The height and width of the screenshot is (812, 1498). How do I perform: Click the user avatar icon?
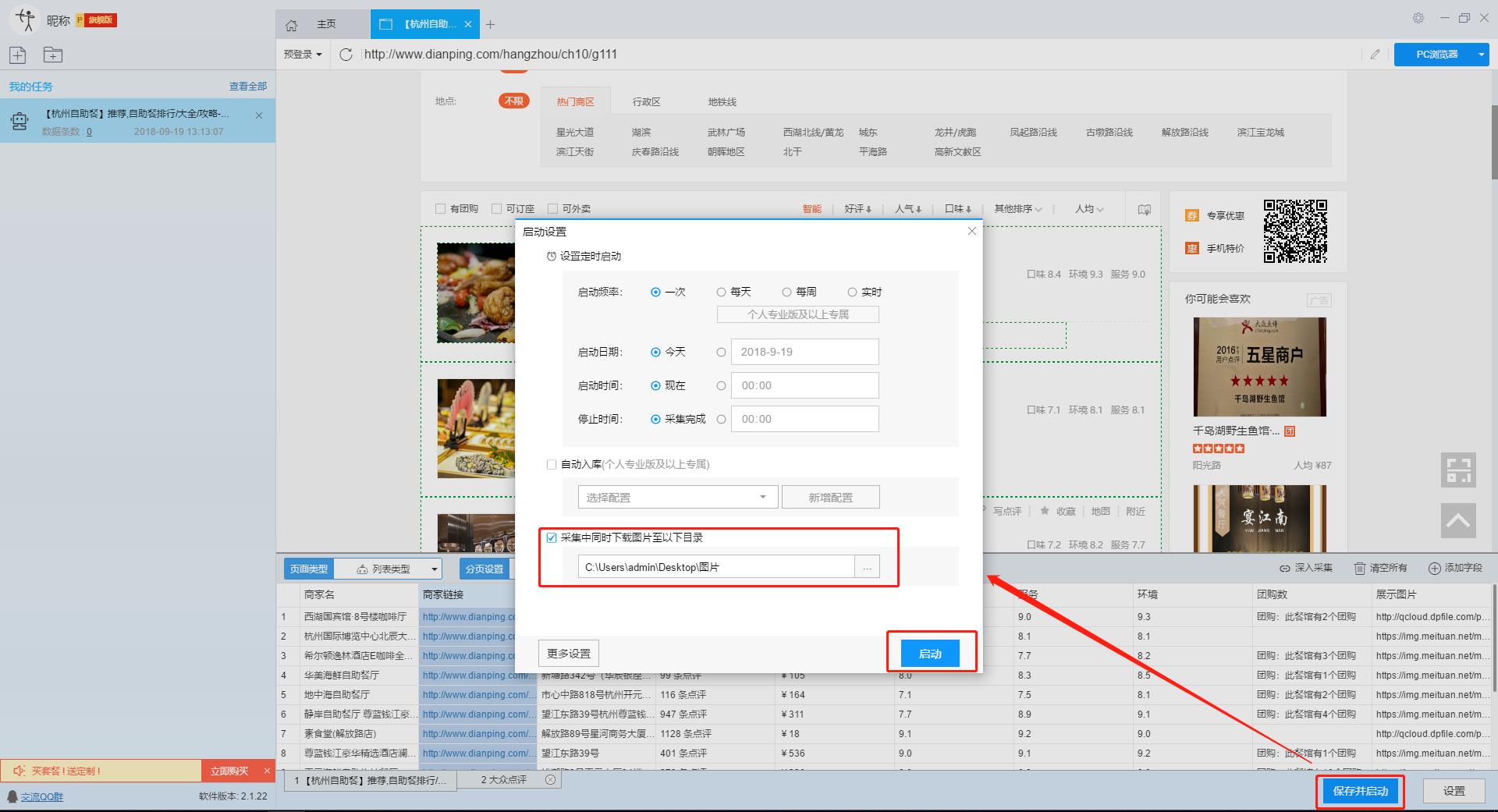point(26,19)
